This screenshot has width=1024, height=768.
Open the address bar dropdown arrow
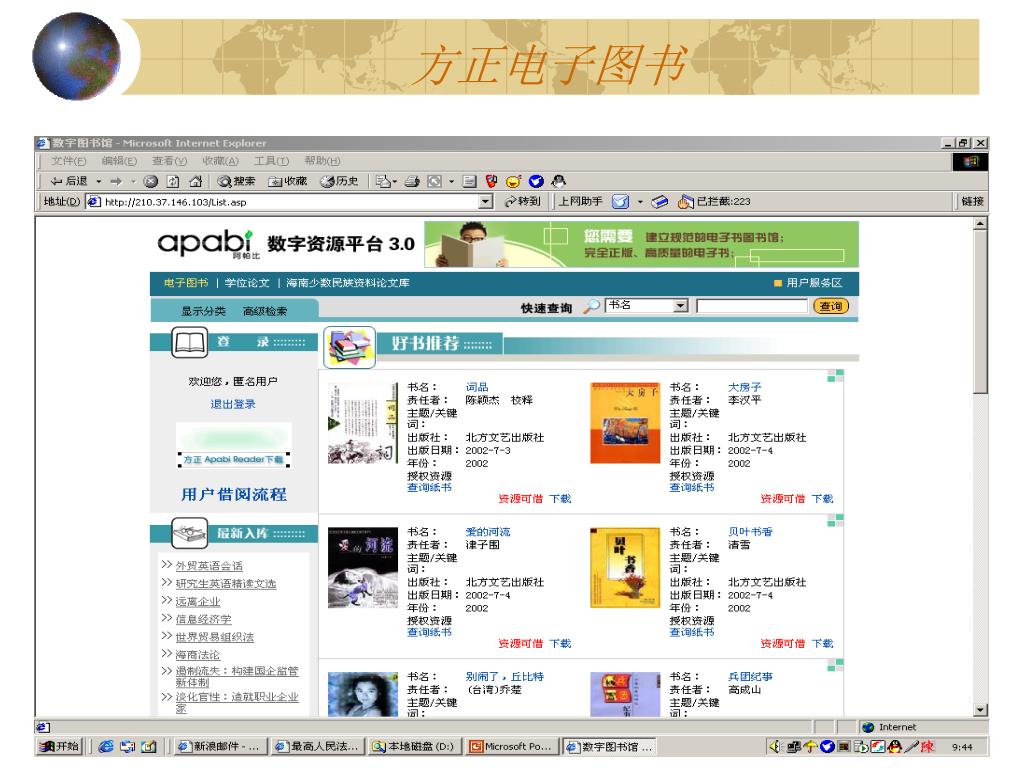click(x=485, y=202)
